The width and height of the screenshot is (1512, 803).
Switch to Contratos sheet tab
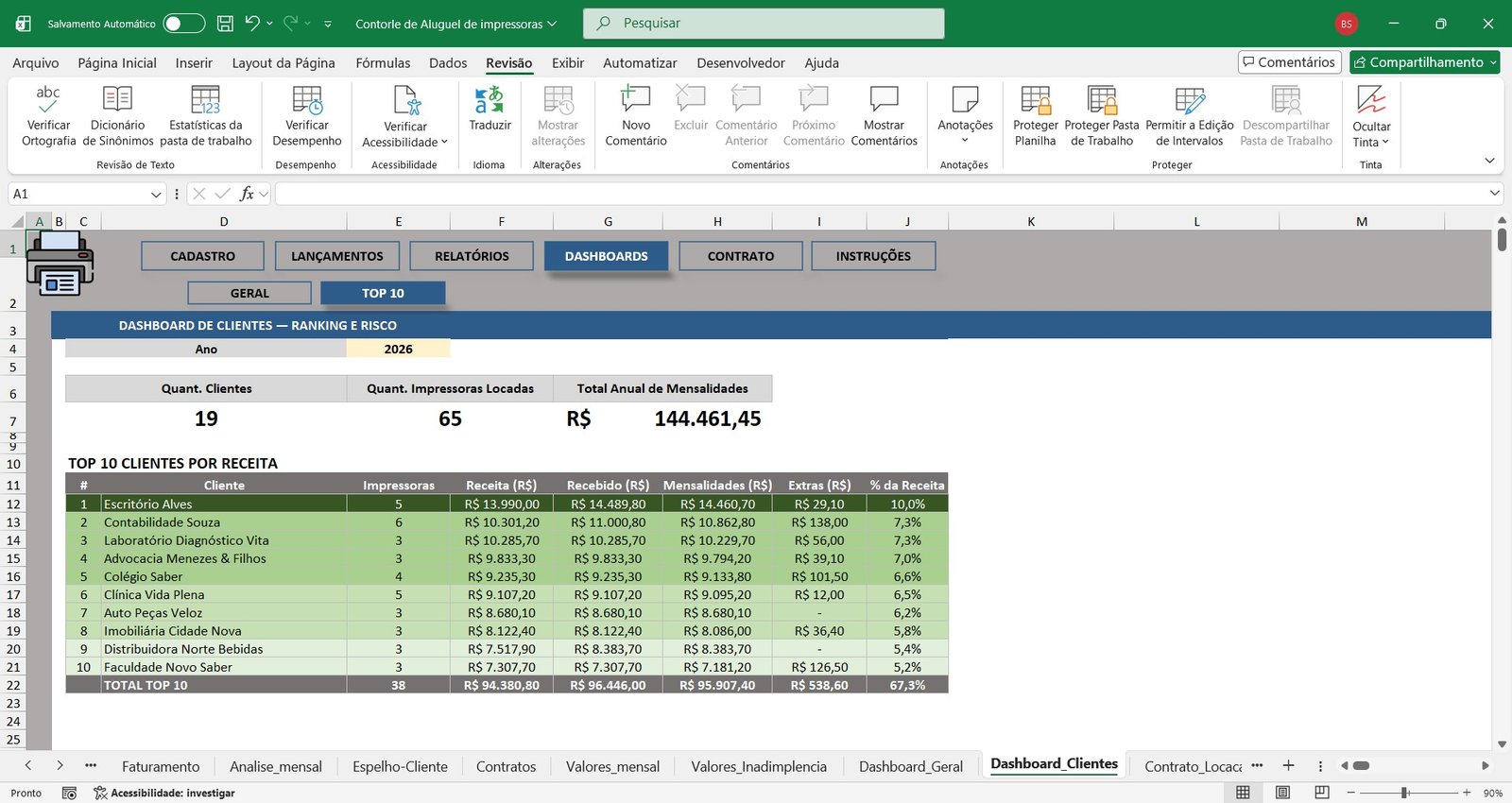tap(506, 766)
